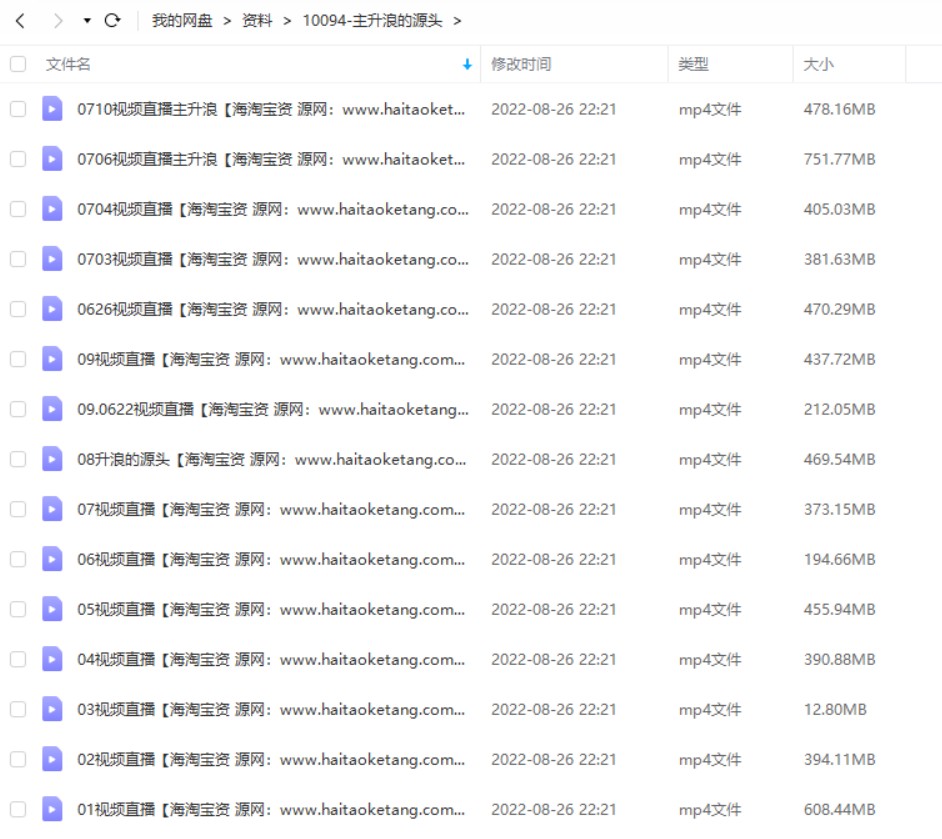Navigate to 资料 breadcrumb folder

pos(257,21)
